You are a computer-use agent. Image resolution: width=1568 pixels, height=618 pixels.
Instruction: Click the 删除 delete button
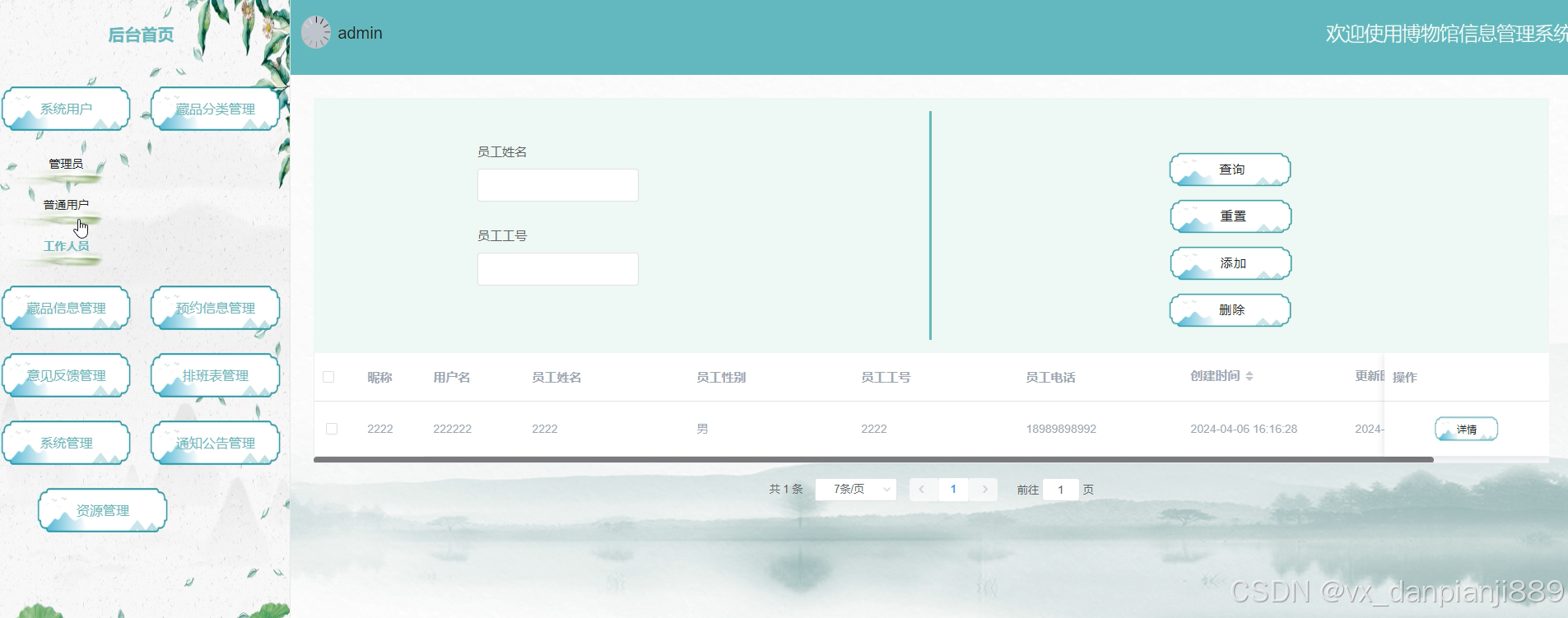(1231, 310)
